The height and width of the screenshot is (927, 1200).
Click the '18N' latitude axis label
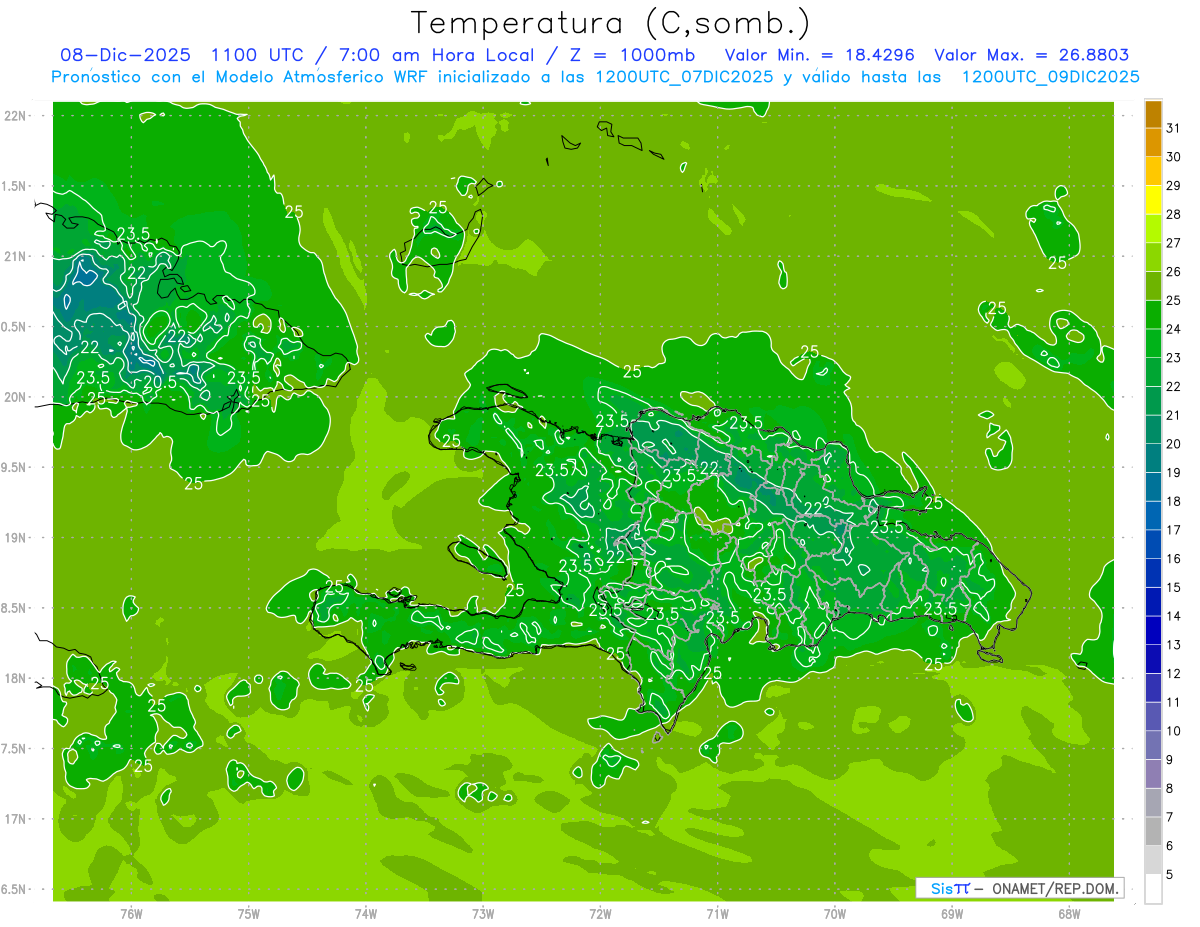[17, 679]
